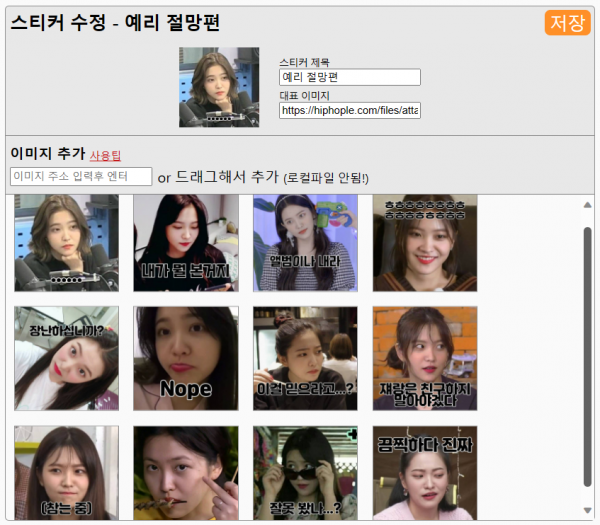The image size is (600, 525).
Task: Select the '(참는 중)' sticker
Action: (66, 473)
